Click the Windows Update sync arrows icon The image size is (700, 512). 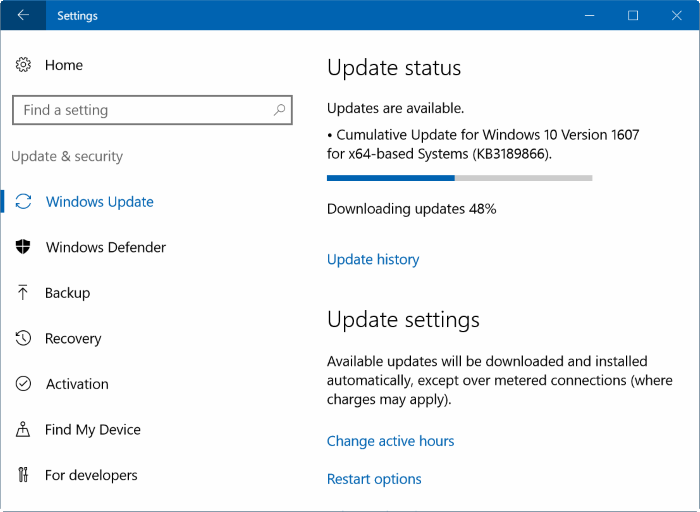(x=23, y=201)
